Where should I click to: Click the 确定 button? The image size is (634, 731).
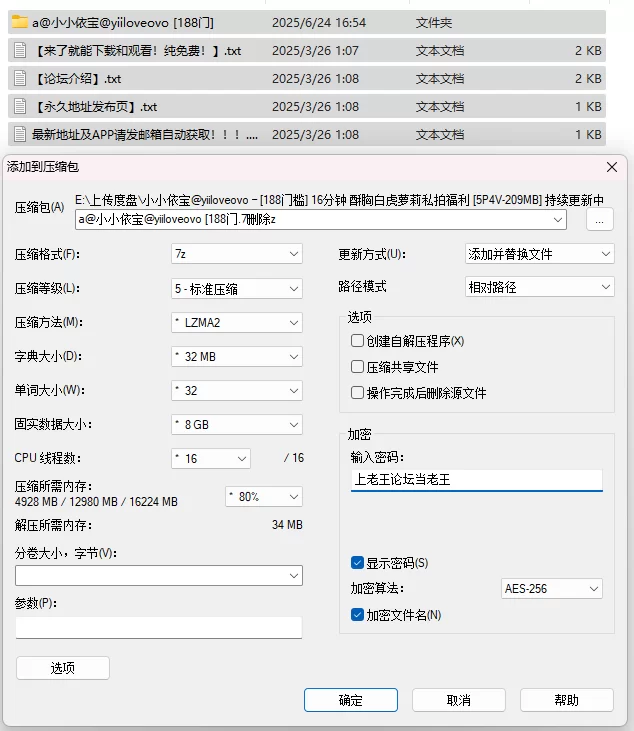coord(351,700)
